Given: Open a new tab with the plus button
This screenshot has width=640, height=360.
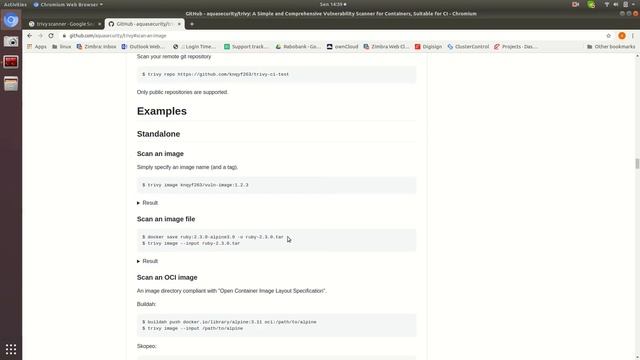Looking at the screenshot, I should 192,24.
